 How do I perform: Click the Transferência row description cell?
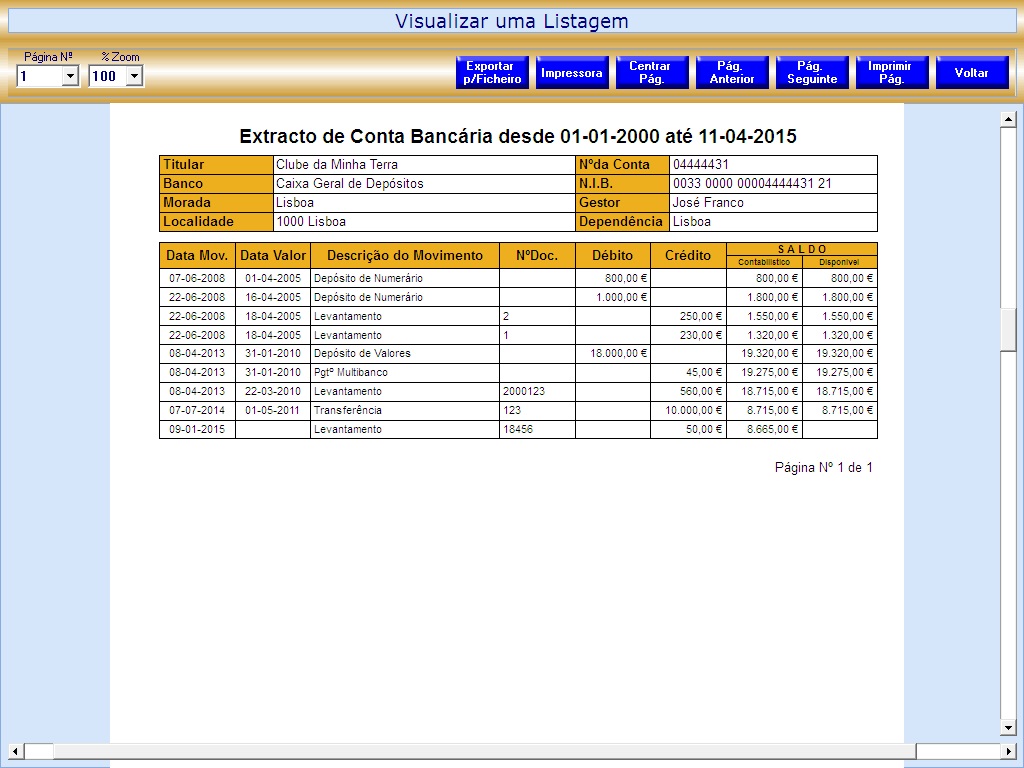pos(404,411)
